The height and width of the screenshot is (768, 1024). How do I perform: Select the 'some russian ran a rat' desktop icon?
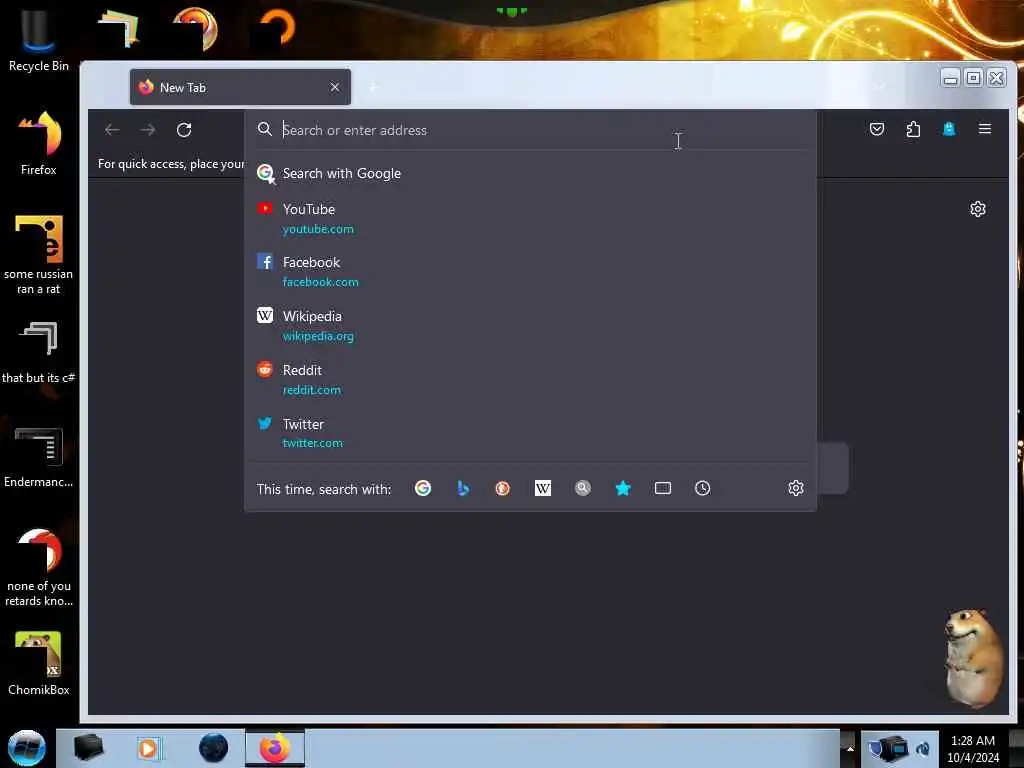coord(39,255)
